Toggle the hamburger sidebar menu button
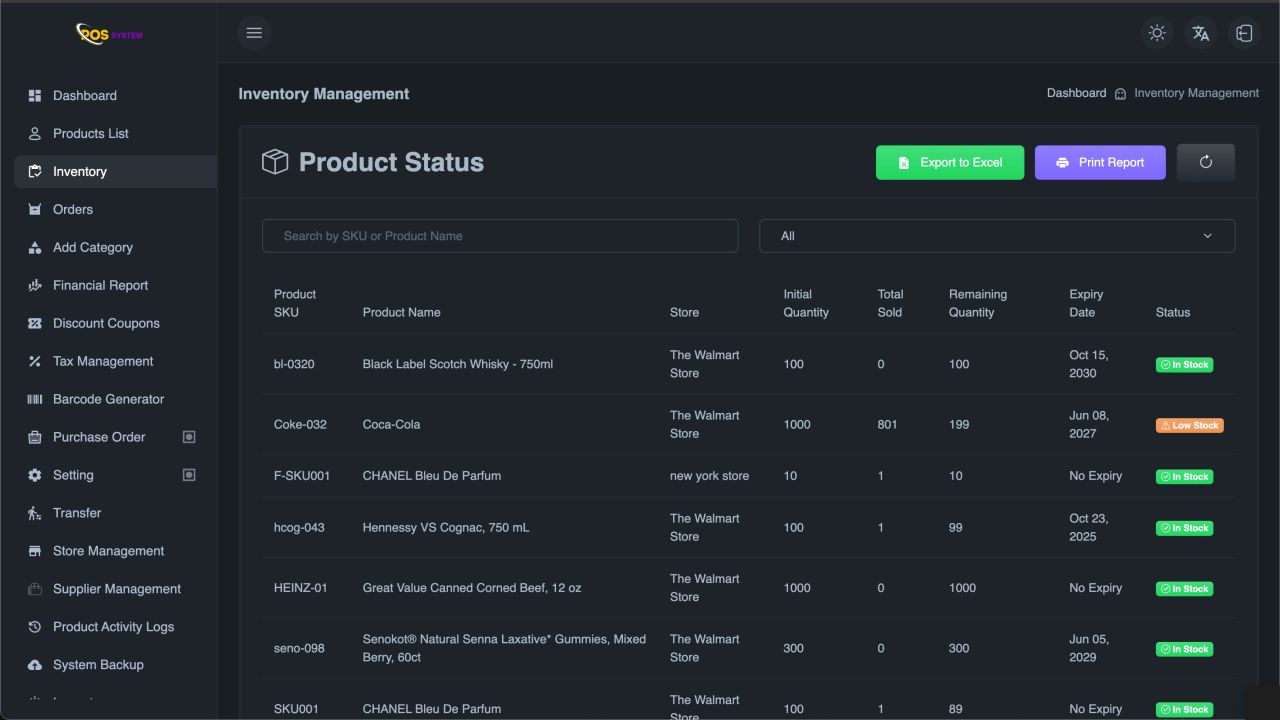 [254, 33]
